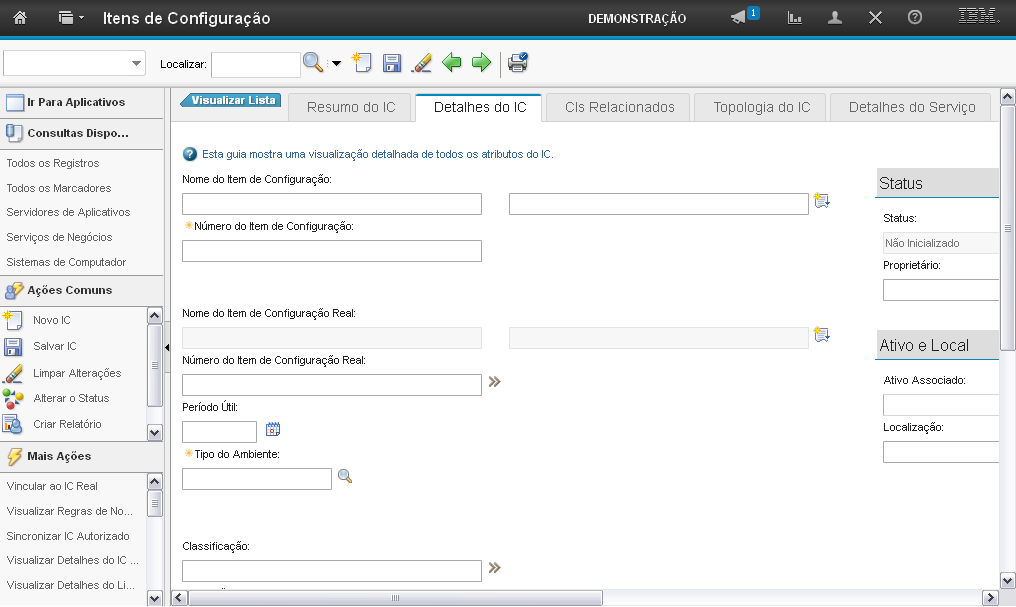
Task: Click the Clear Changes pencil toolbar icon
Action: pyautogui.click(x=422, y=63)
